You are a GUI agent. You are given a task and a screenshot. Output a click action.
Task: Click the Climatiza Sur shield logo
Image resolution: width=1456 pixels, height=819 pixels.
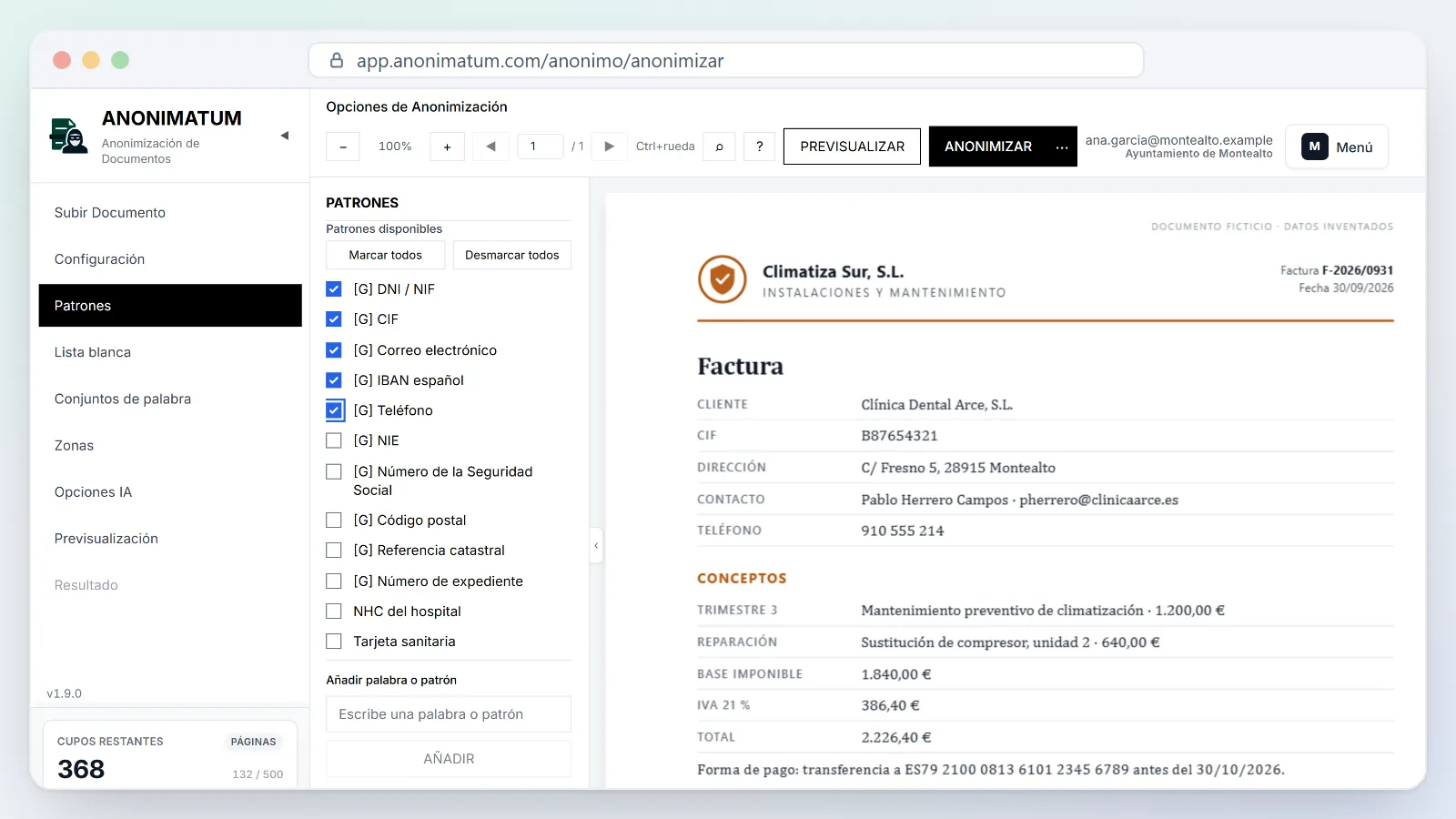pyautogui.click(x=723, y=279)
